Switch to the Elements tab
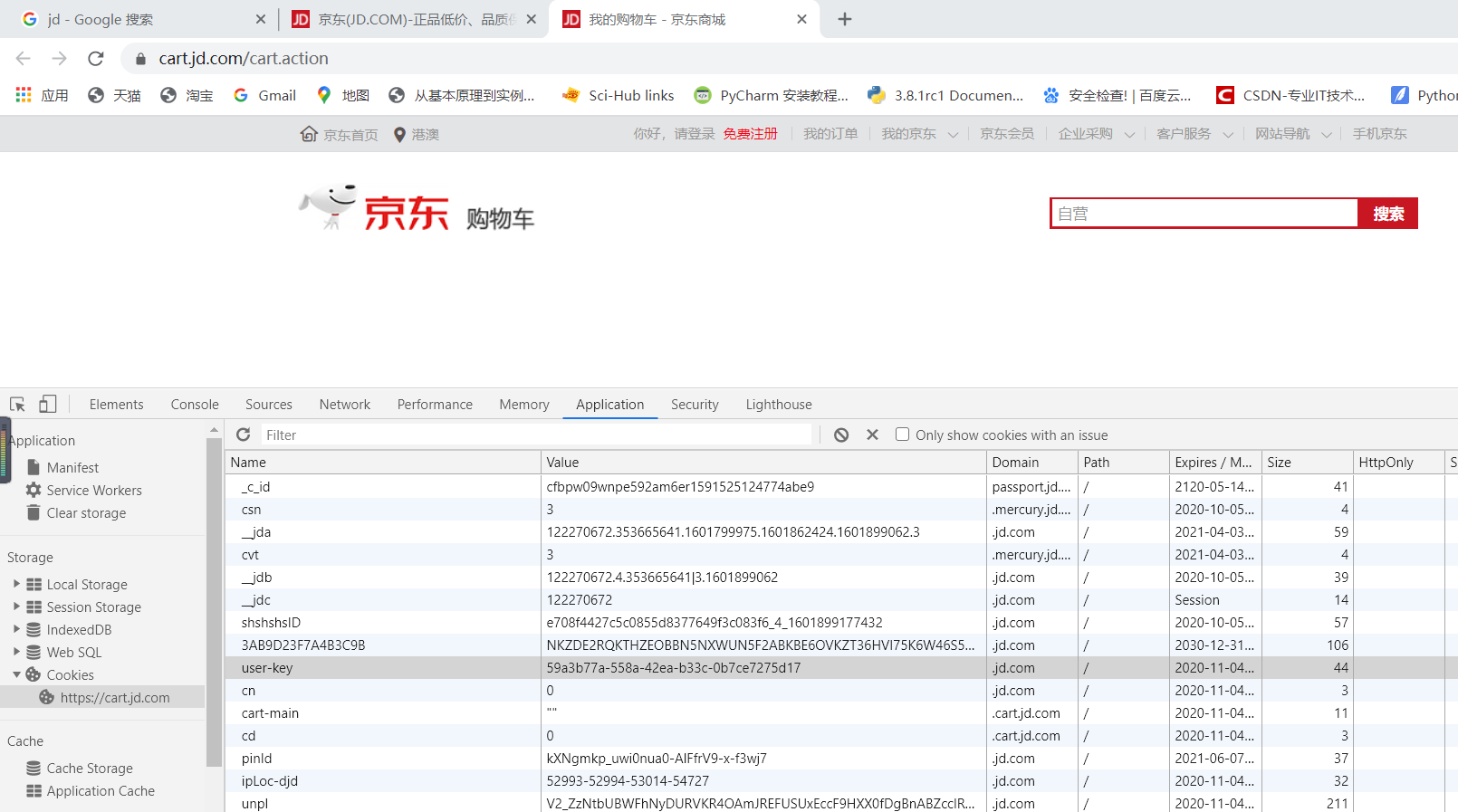This screenshot has height=812, width=1458. pos(117,404)
